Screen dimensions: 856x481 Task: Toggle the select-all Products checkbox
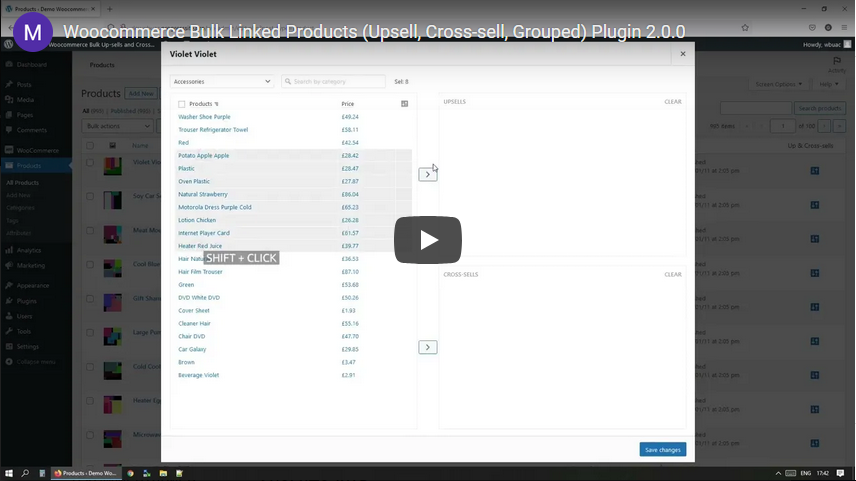coord(182,104)
